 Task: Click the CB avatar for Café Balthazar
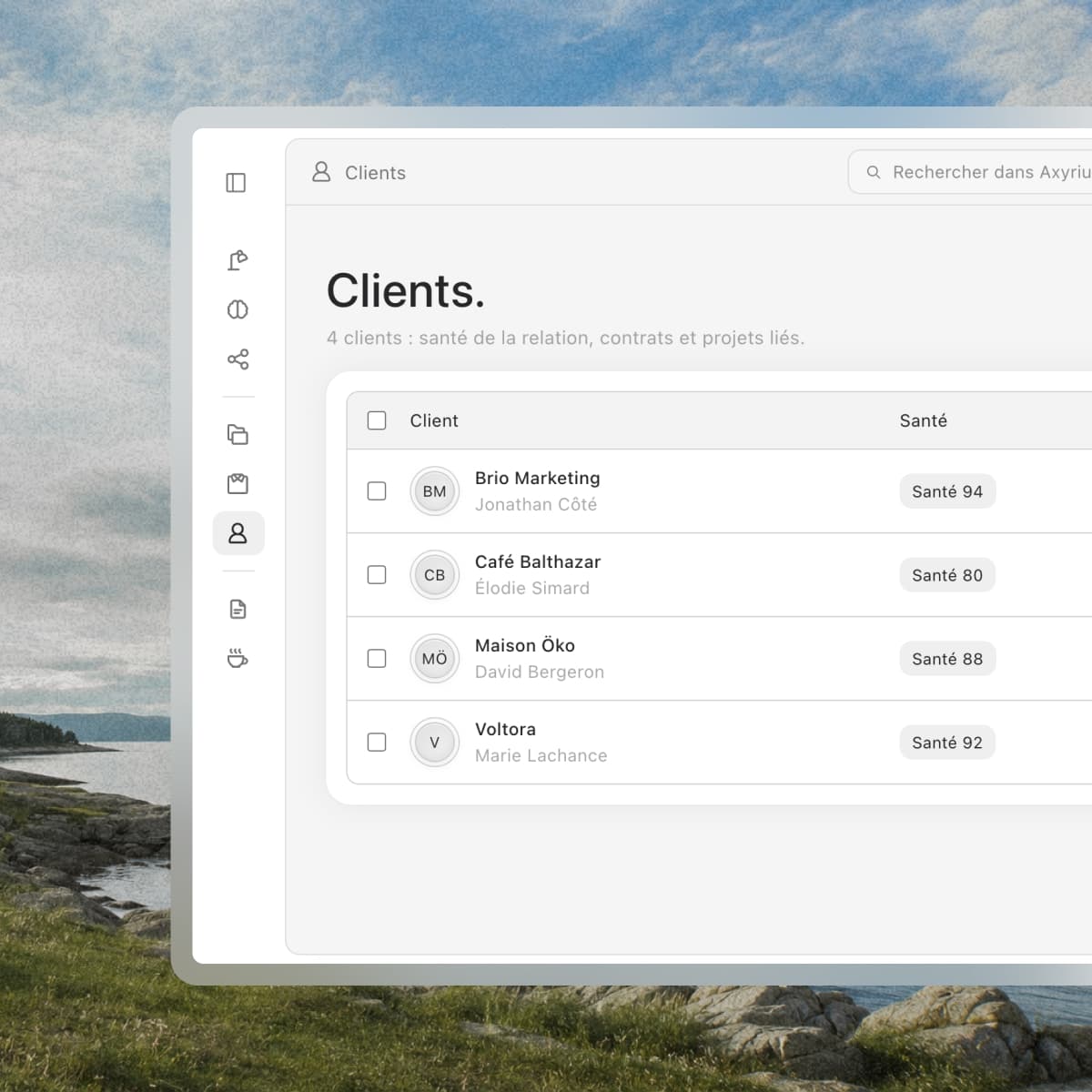pos(435,575)
